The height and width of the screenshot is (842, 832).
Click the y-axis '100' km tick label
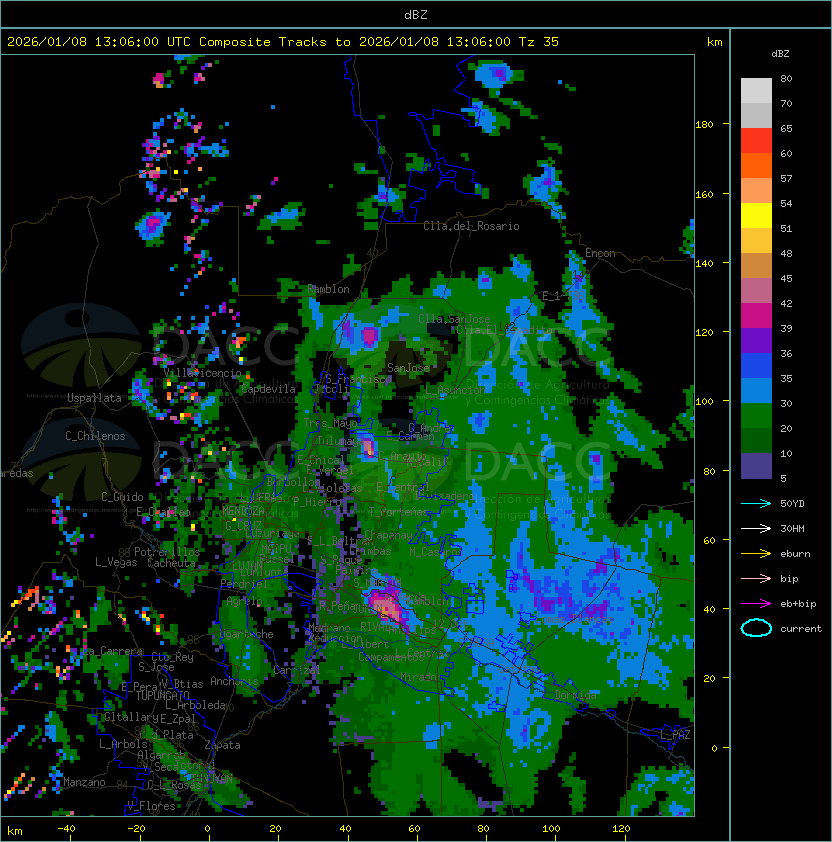click(704, 401)
